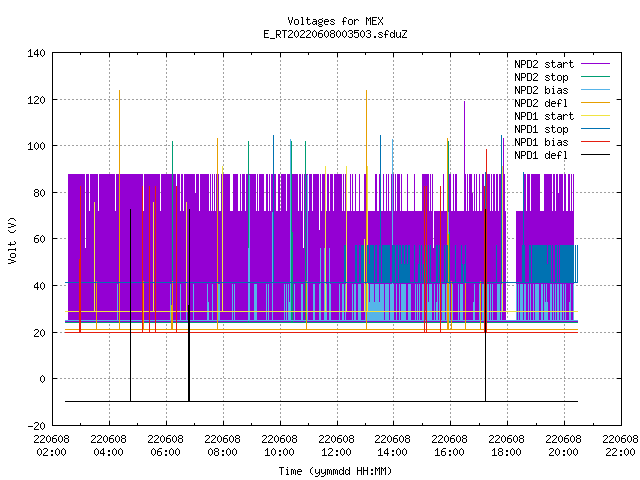Image resolution: width=640 pixels, height=480 pixels.
Task: Click the NPD1 start legend label
Action: point(544,116)
